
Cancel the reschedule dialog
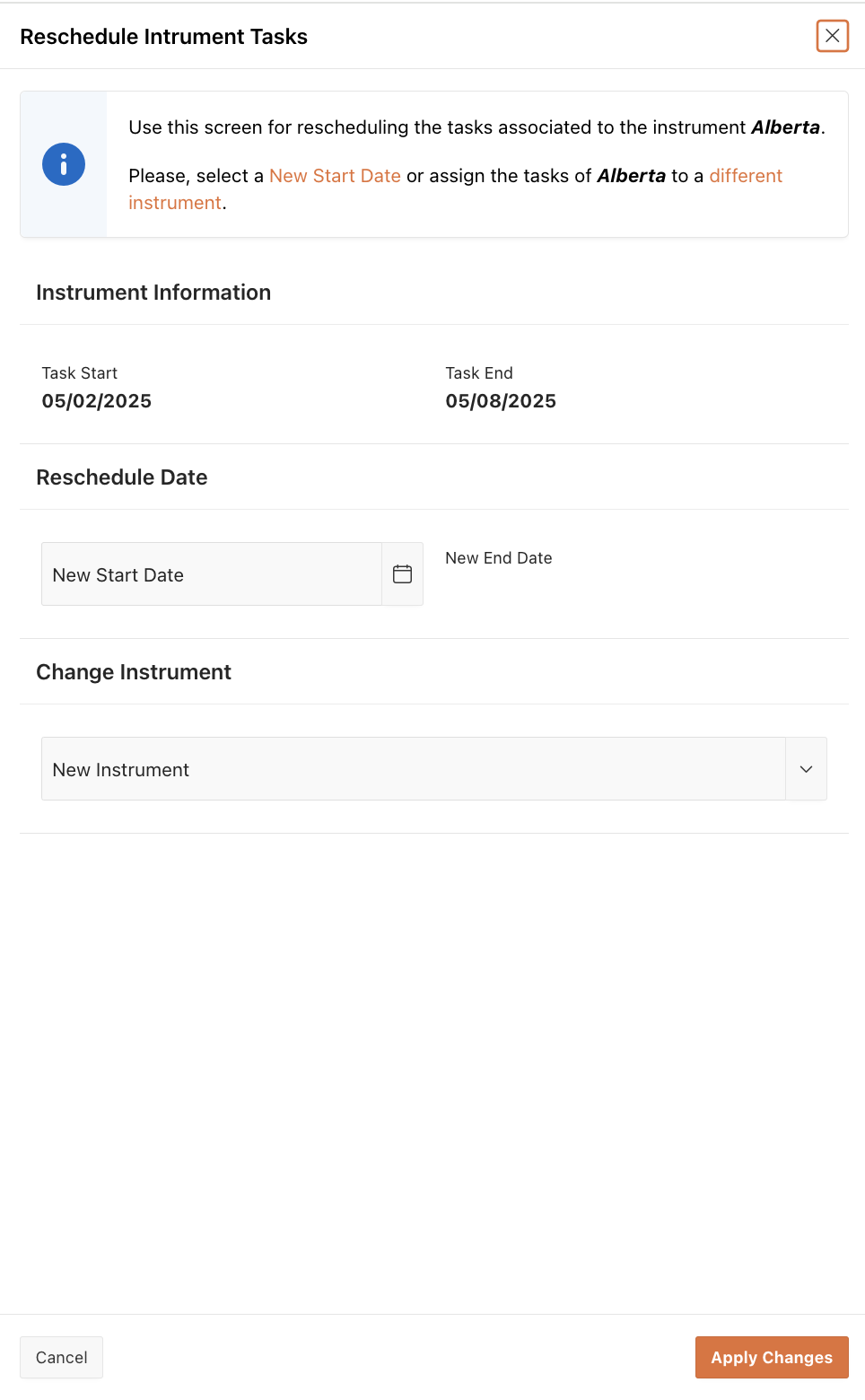click(61, 1357)
